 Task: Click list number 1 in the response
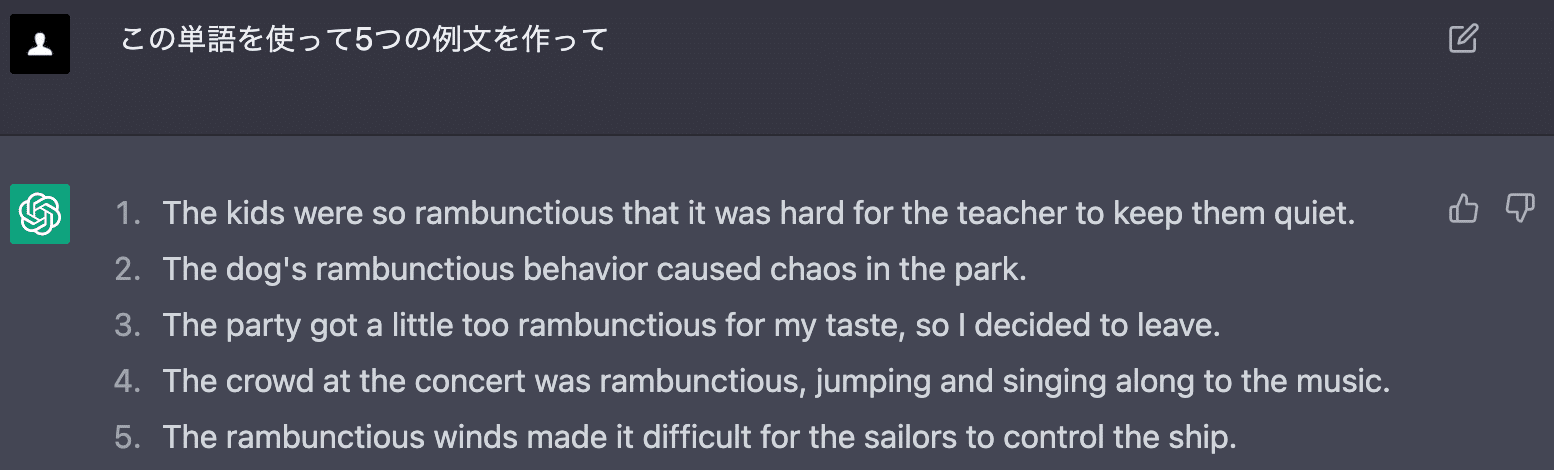pyautogui.click(x=127, y=213)
